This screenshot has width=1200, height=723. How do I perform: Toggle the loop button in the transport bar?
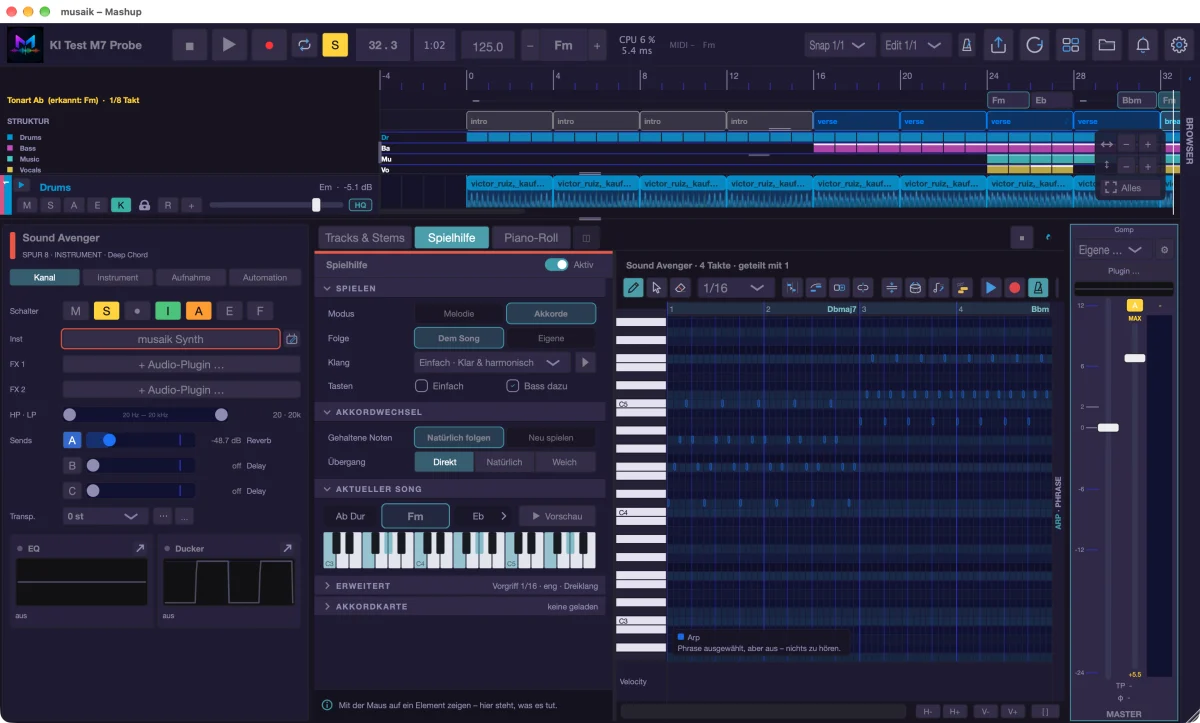pyautogui.click(x=302, y=45)
